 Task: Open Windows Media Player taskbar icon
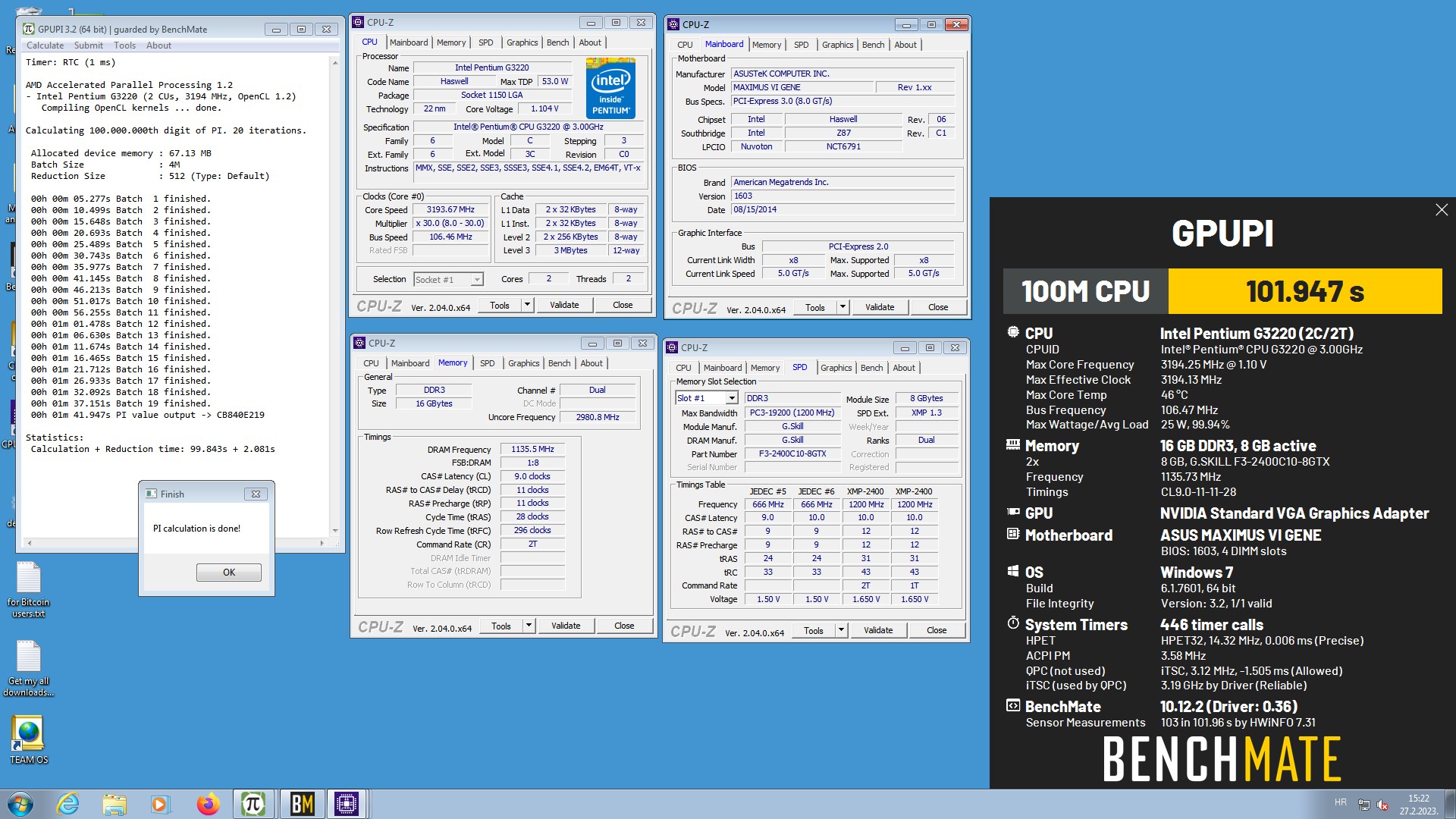click(x=160, y=804)
